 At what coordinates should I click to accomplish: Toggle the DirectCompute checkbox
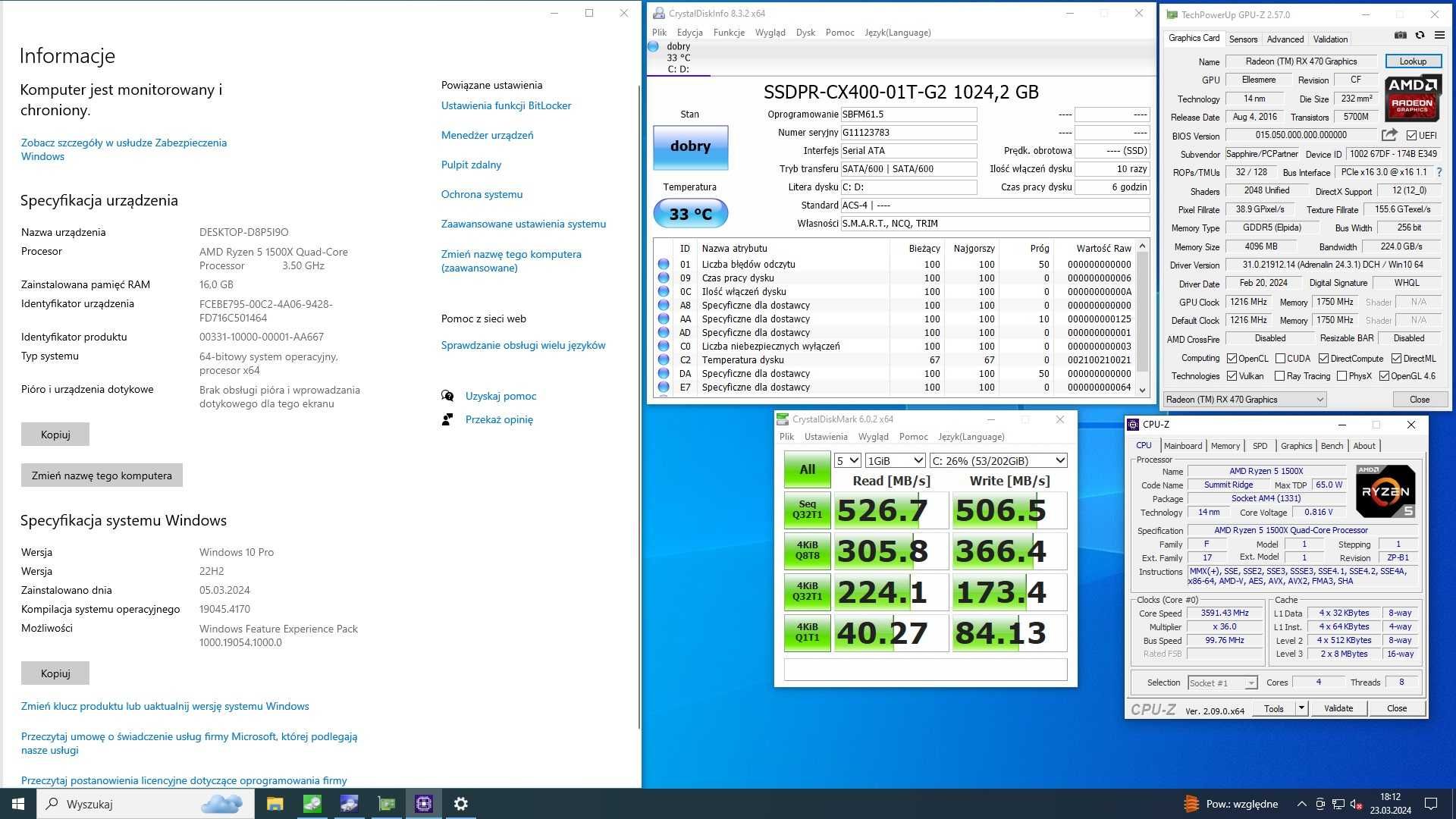click(x=1323, y=359)
